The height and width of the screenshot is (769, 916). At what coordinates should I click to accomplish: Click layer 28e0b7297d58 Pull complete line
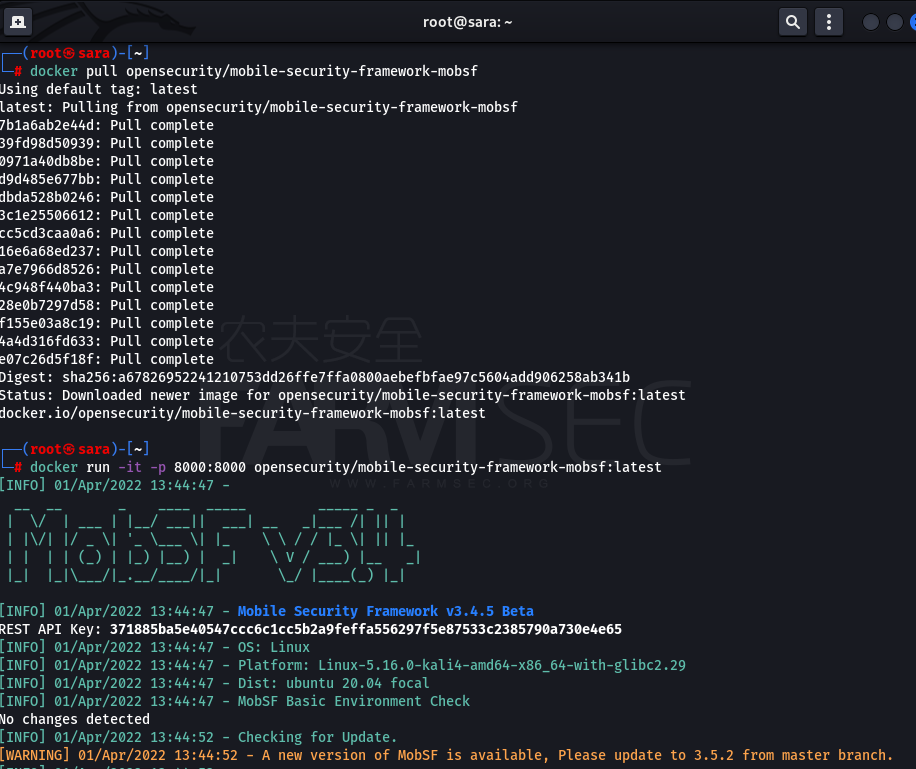[x=107, y=306]
